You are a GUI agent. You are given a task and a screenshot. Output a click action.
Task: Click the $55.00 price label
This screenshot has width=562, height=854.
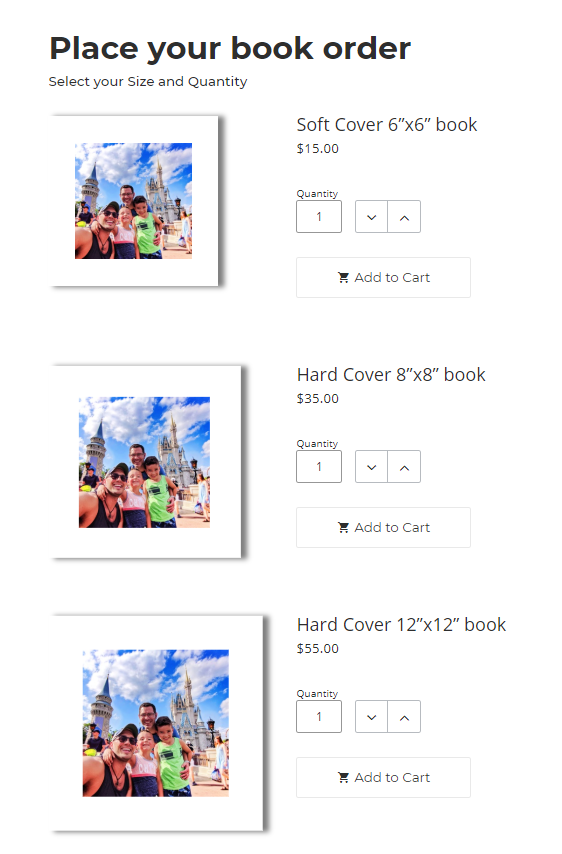(317, 649)
